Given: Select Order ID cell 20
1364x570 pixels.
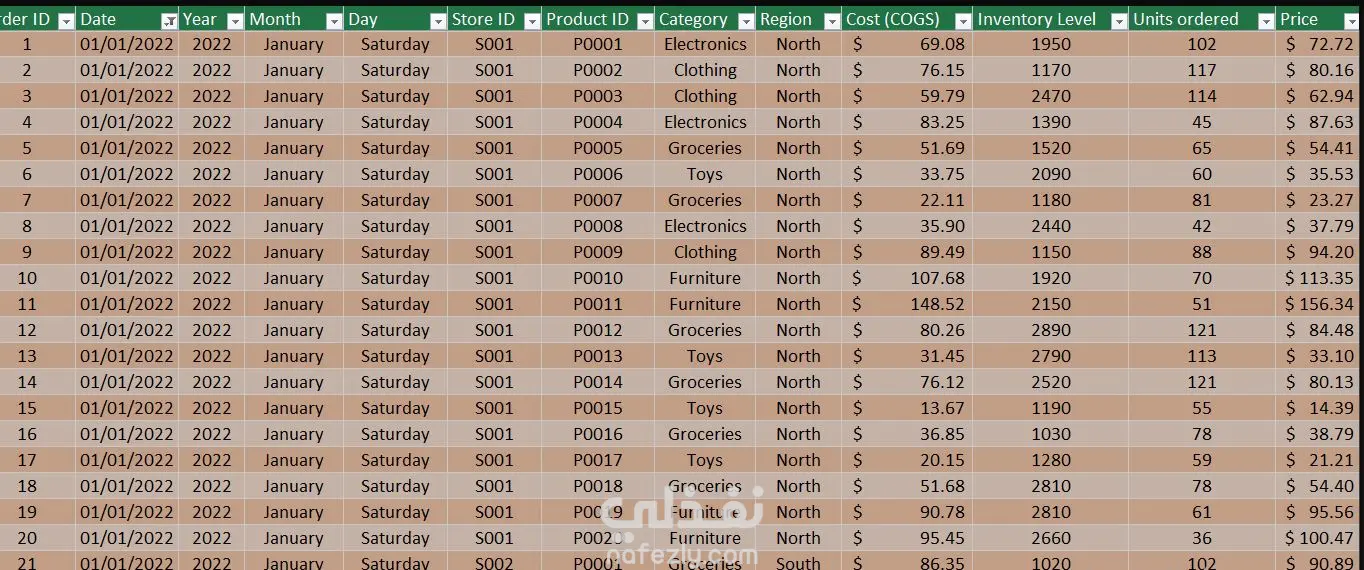Looking at the screenshot, I should [37, 538].
